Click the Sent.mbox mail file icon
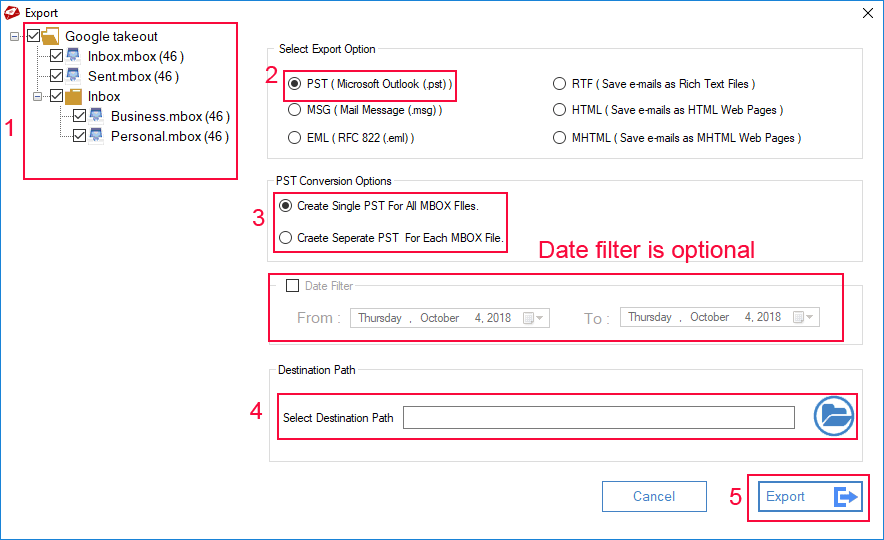The image size is (884, 540). point(73,76)
